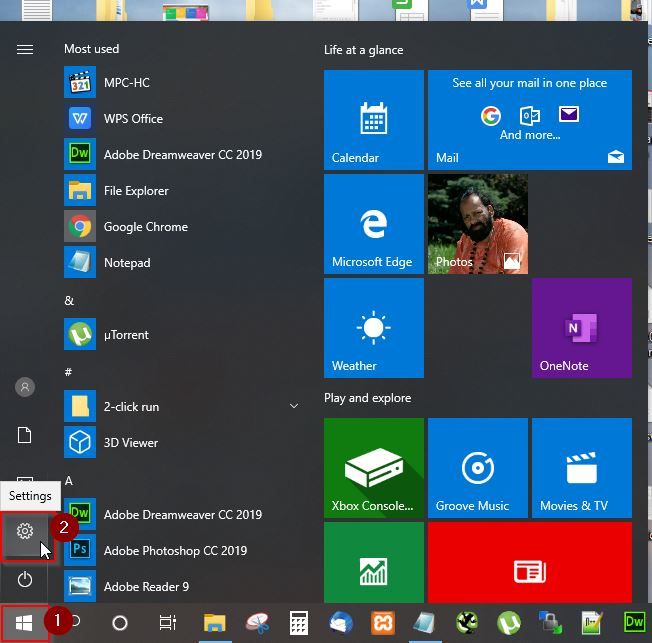Expand the Start menu hamburger icon
Image resolution: width=652 pixels, height=643 pixels.
25,49
